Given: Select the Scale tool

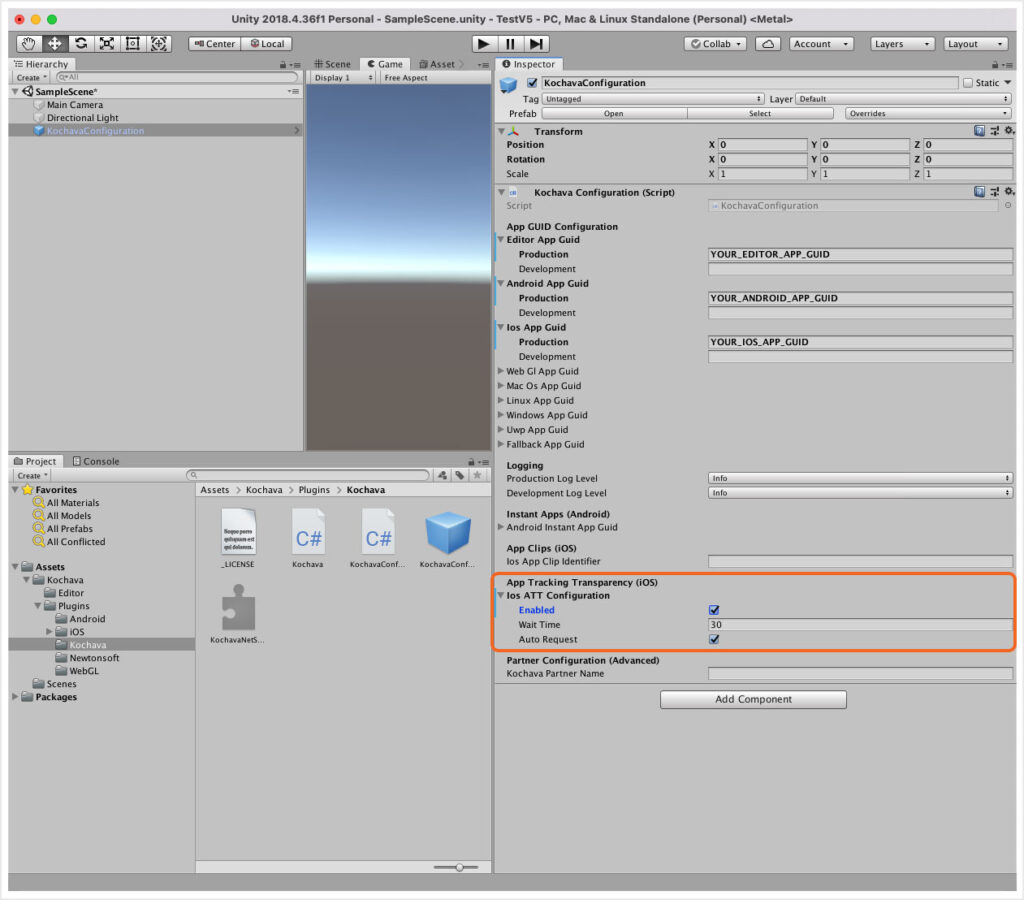Looking at the screenshot, I should [106, 44].
